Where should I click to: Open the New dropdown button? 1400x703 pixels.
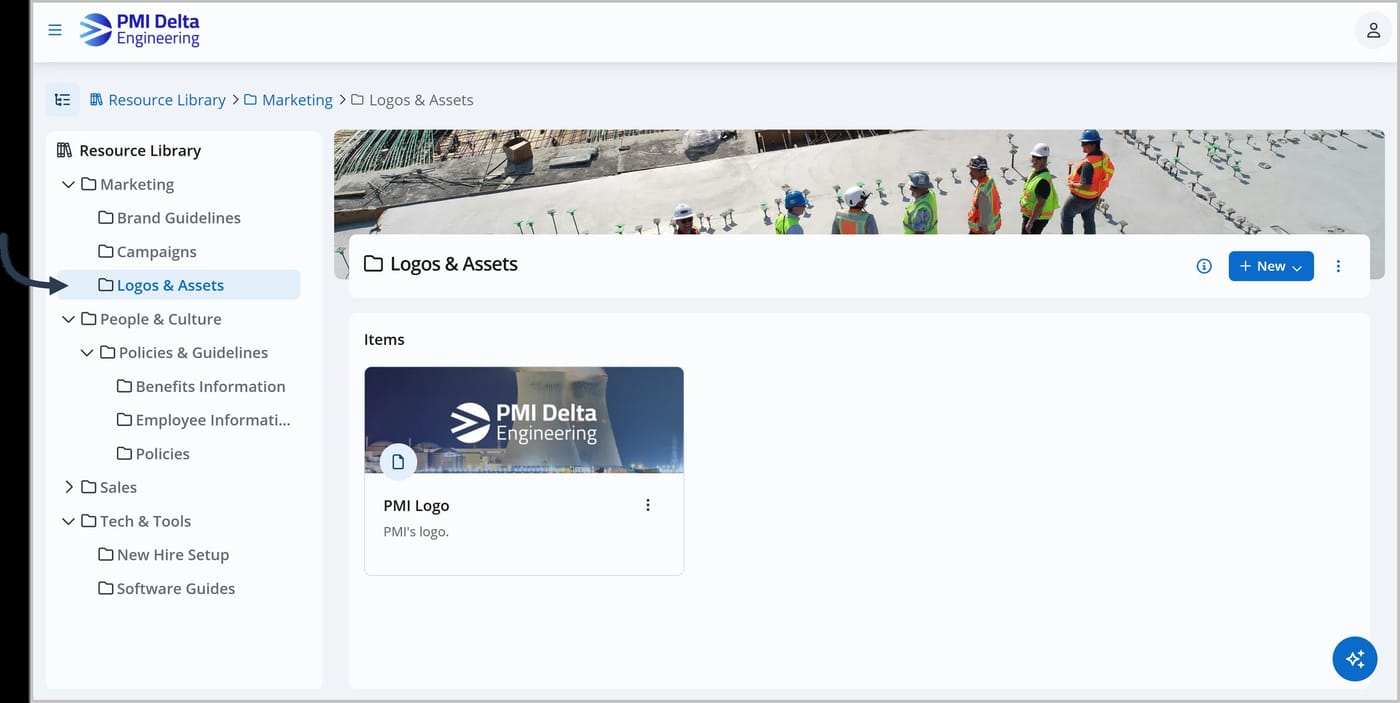[1271, 266]
